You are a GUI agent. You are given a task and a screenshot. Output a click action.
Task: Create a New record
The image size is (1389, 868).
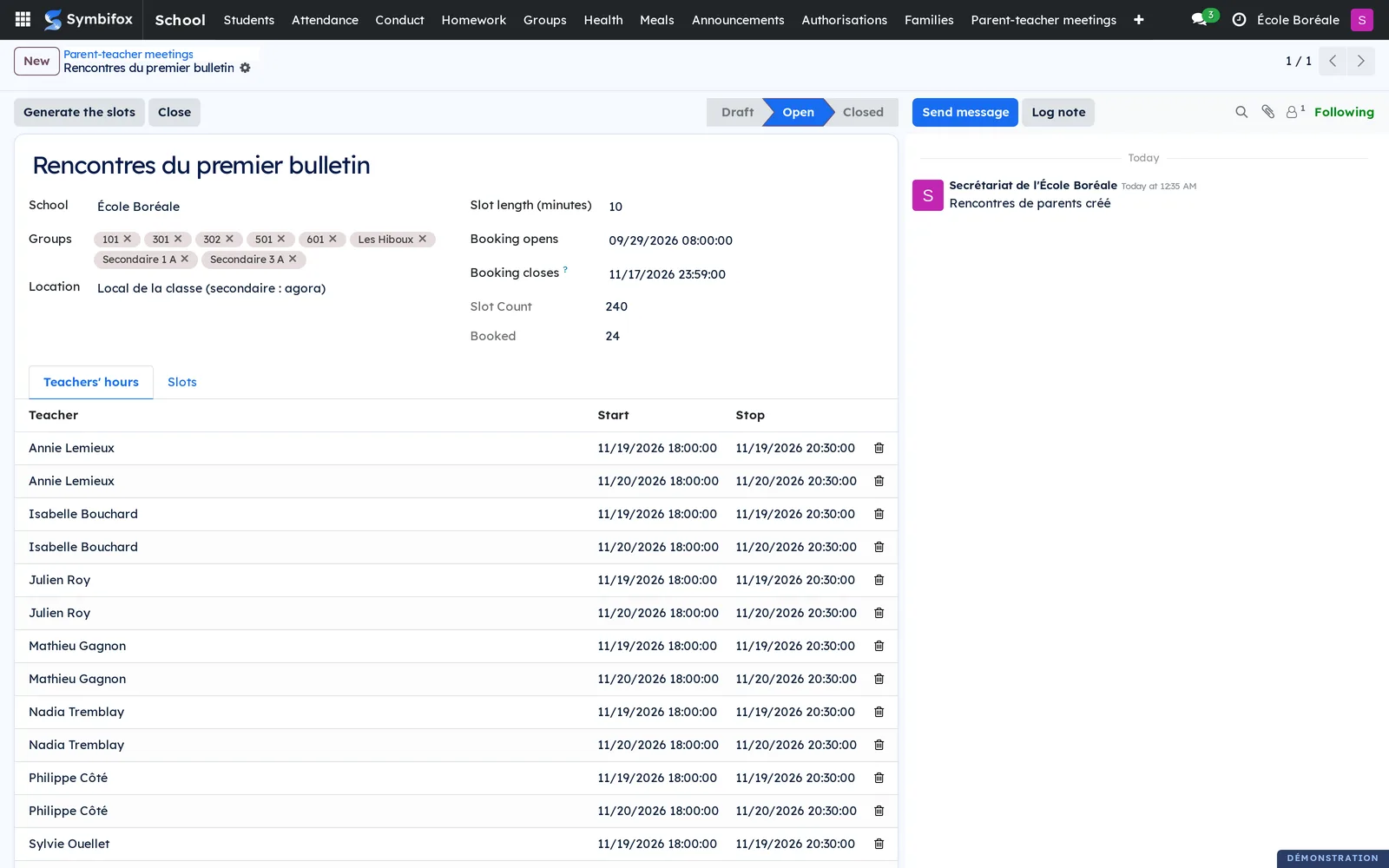pos(36,61)
